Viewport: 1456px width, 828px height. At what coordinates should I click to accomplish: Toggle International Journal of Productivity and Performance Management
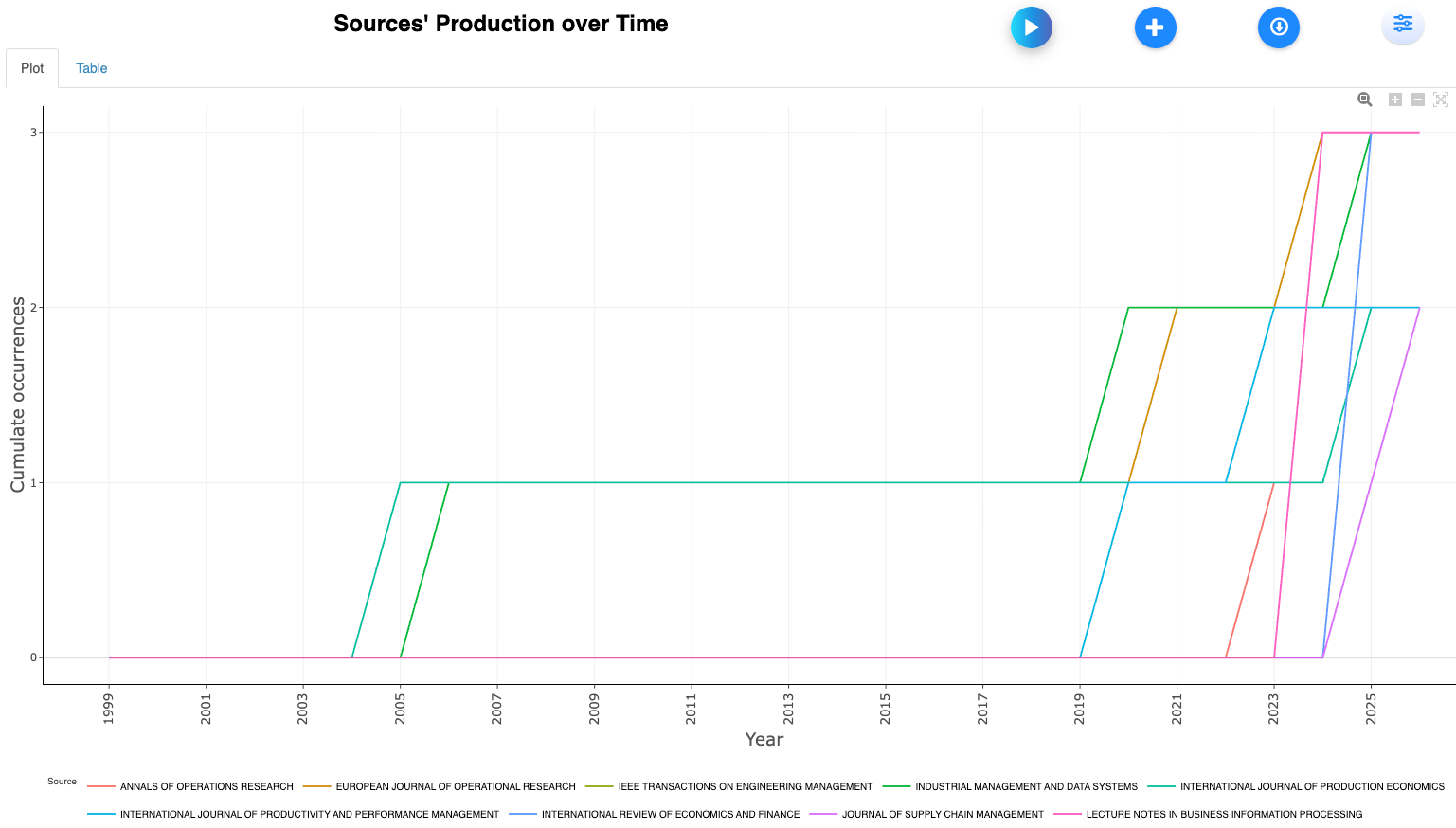(309, 814)
